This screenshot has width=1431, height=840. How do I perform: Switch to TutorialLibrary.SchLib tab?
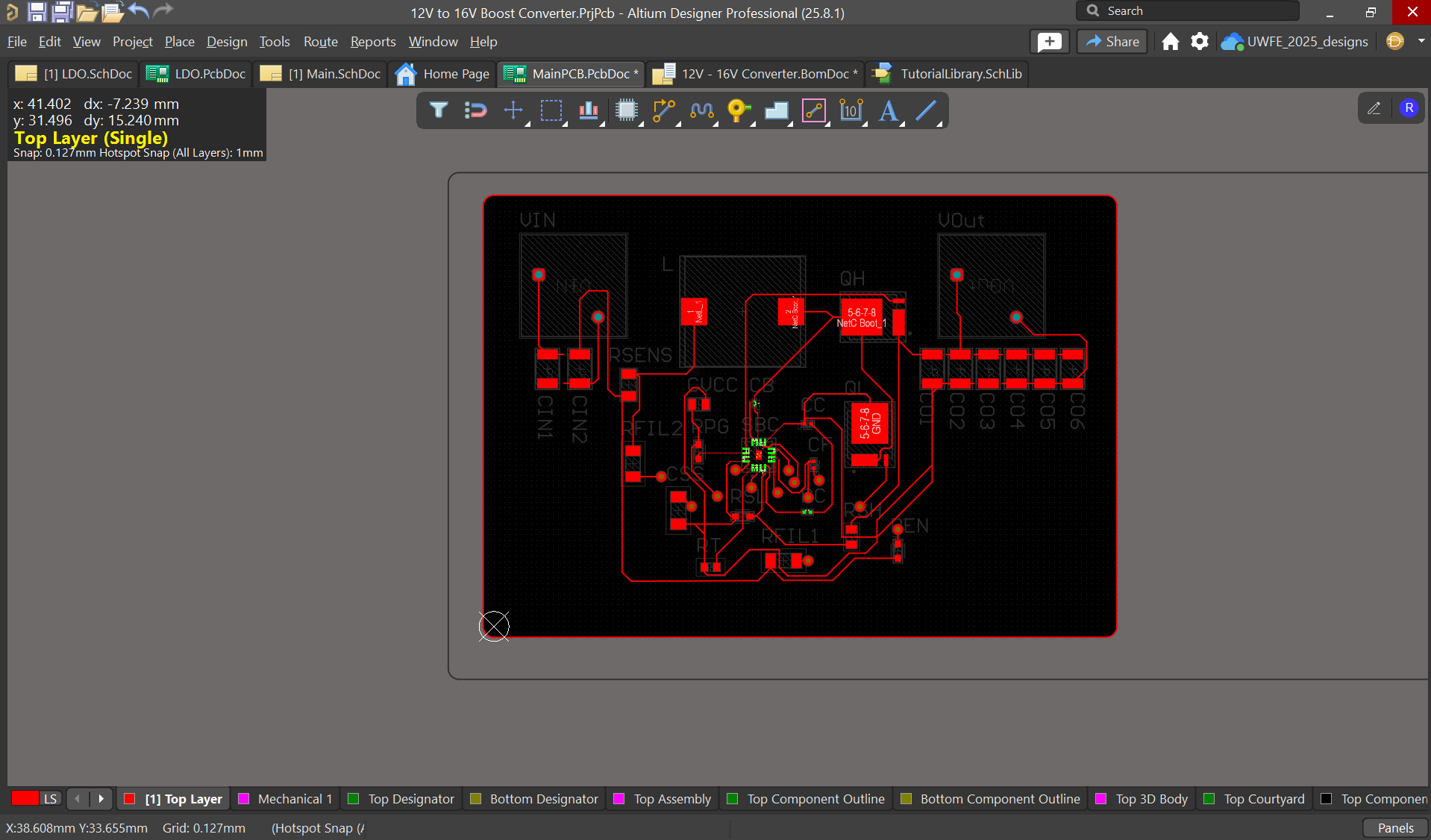point(948,74)
